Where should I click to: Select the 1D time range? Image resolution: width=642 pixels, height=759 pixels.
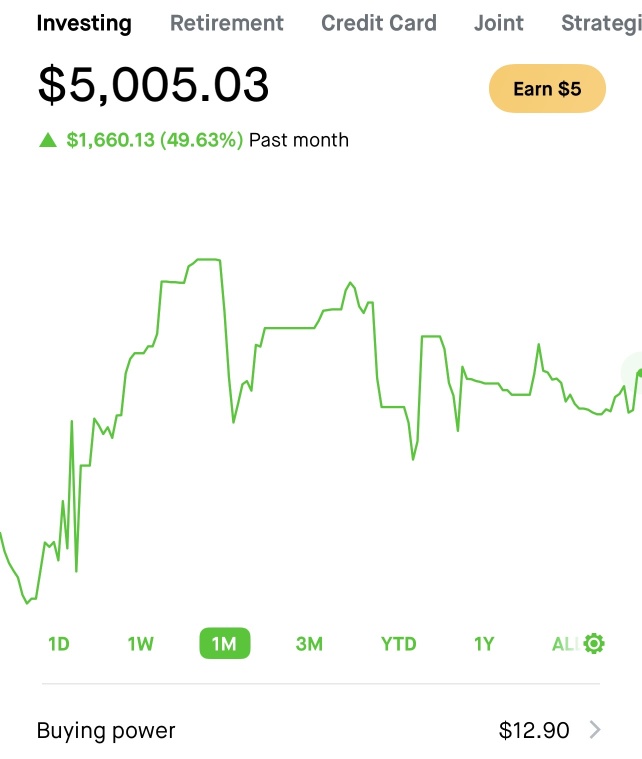pos(59,644)
